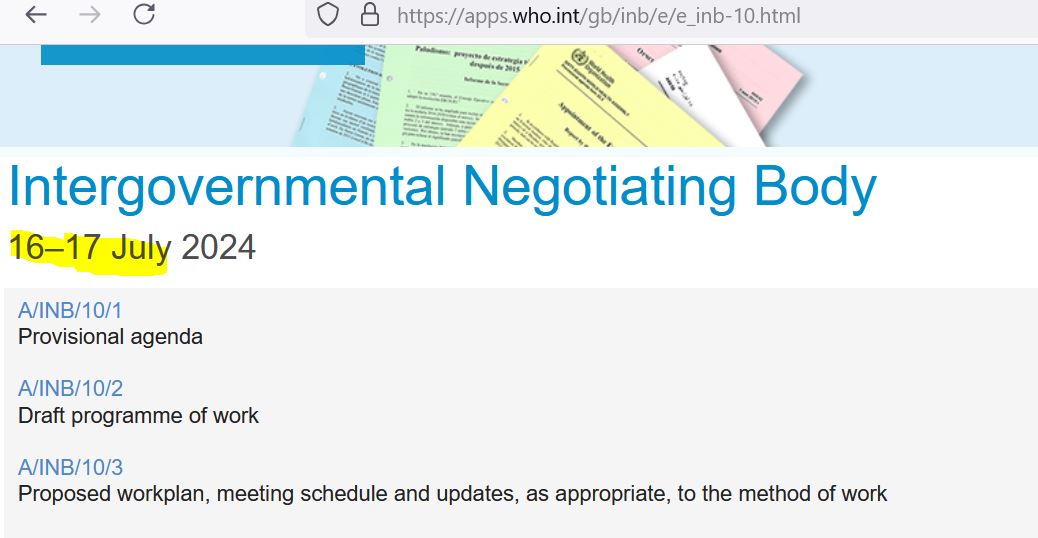Click the Intergovernmental Negotiating Body heading
Screen dimensions: 1038x538
point(442,187)
